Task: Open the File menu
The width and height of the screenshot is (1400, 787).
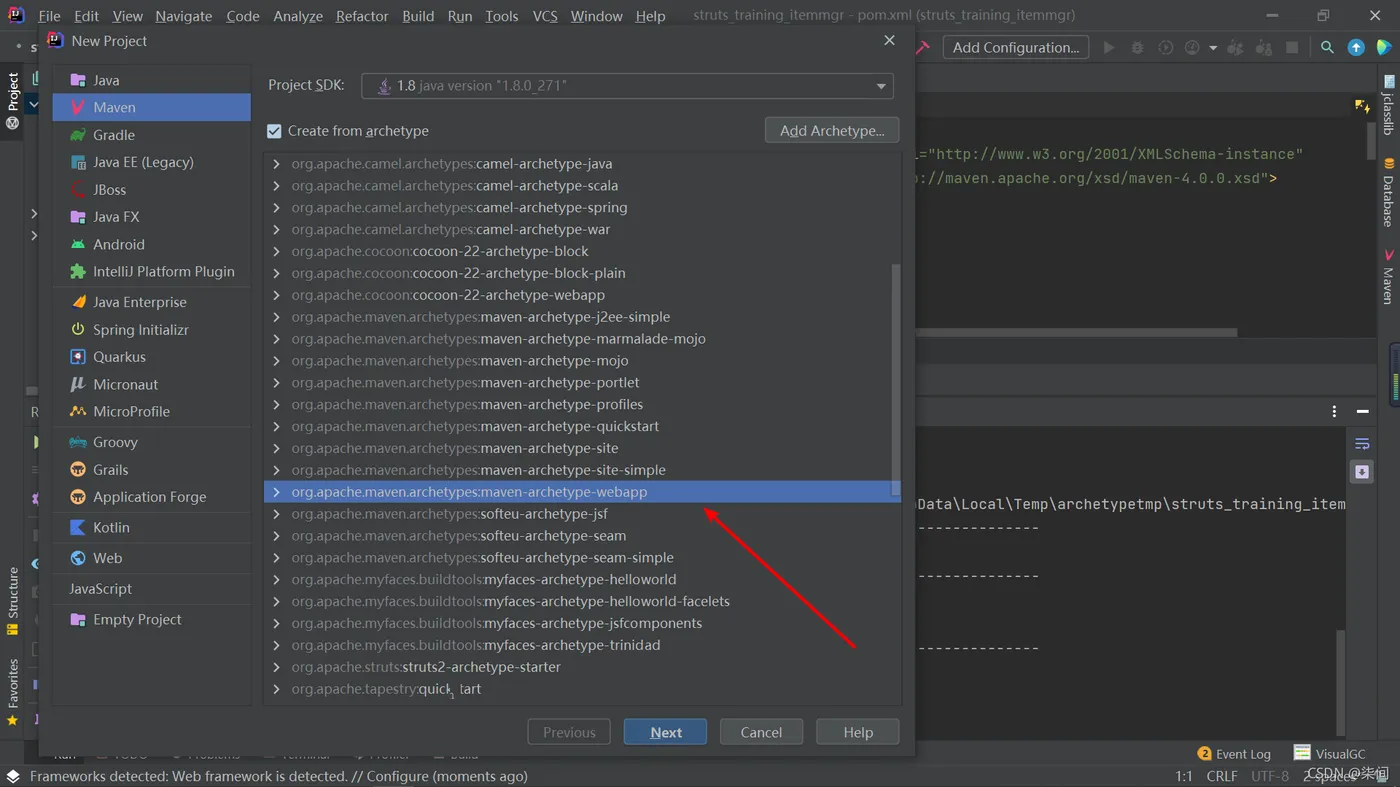Action: click(x=49, y=16)
